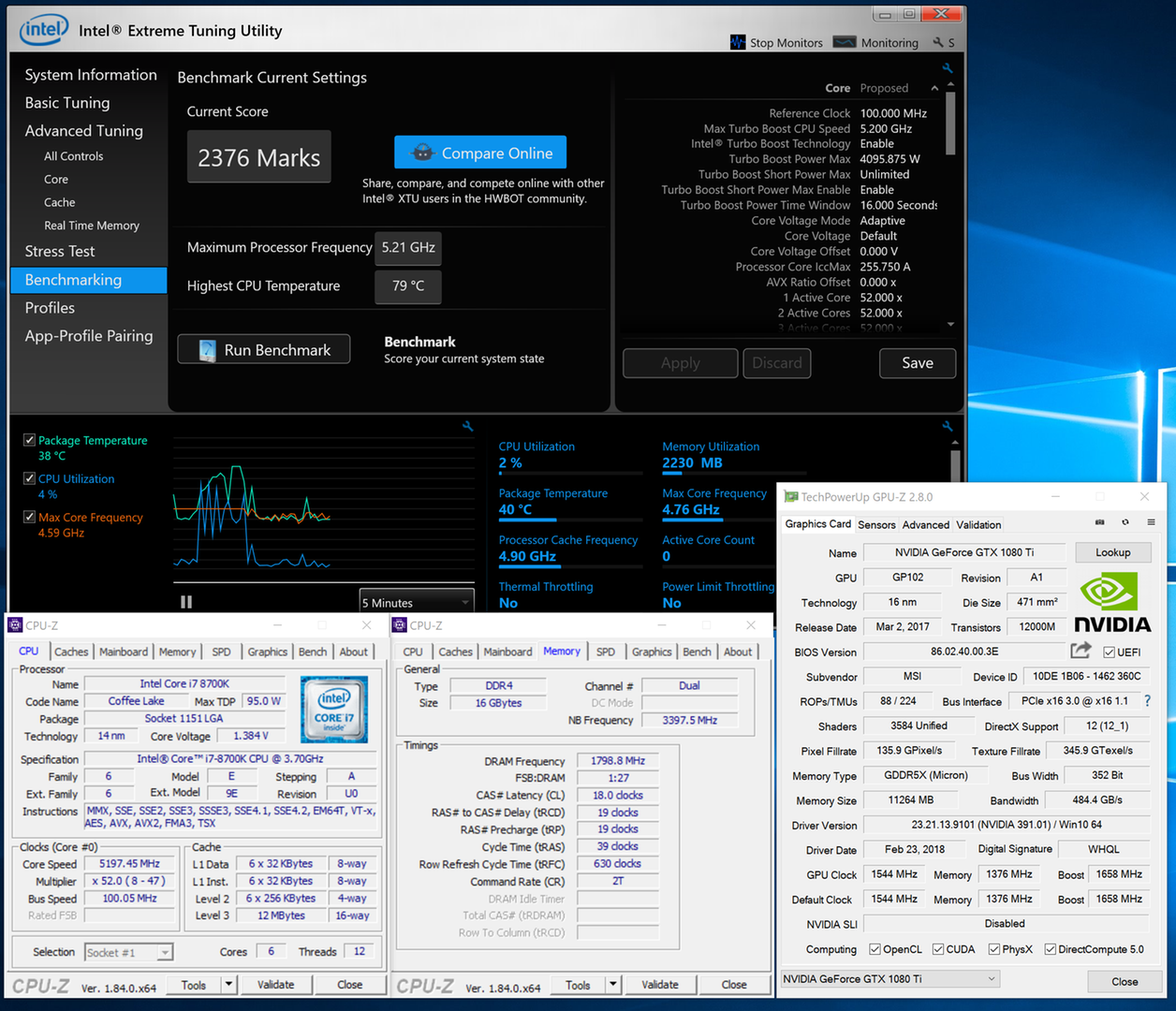This screenshot has height=1011, width=1176.
Task: Open the Validation tab in GPU-Z
Action: [978, 524]
